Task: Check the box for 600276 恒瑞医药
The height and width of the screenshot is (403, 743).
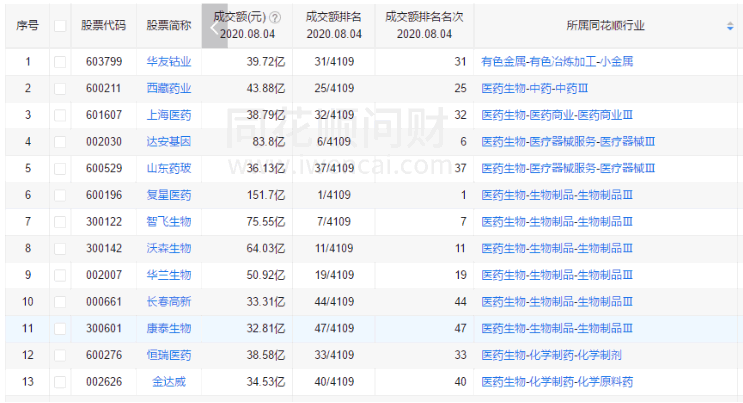Action: click(60, 355)
